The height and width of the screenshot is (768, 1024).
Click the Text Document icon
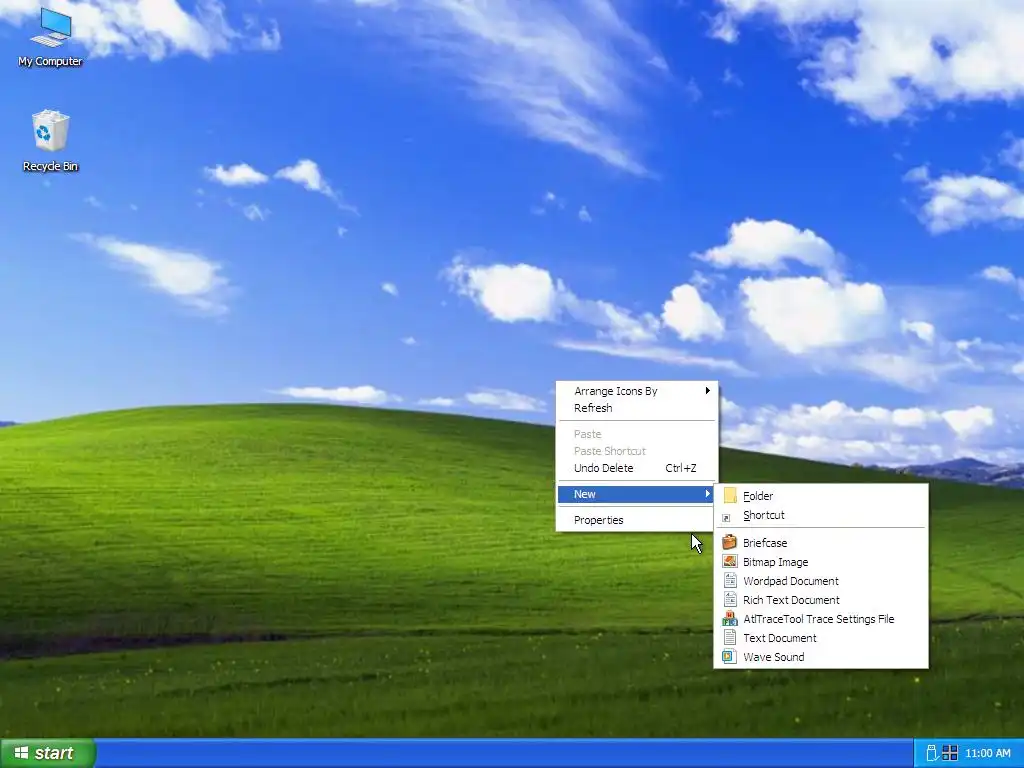pos(729,637)
